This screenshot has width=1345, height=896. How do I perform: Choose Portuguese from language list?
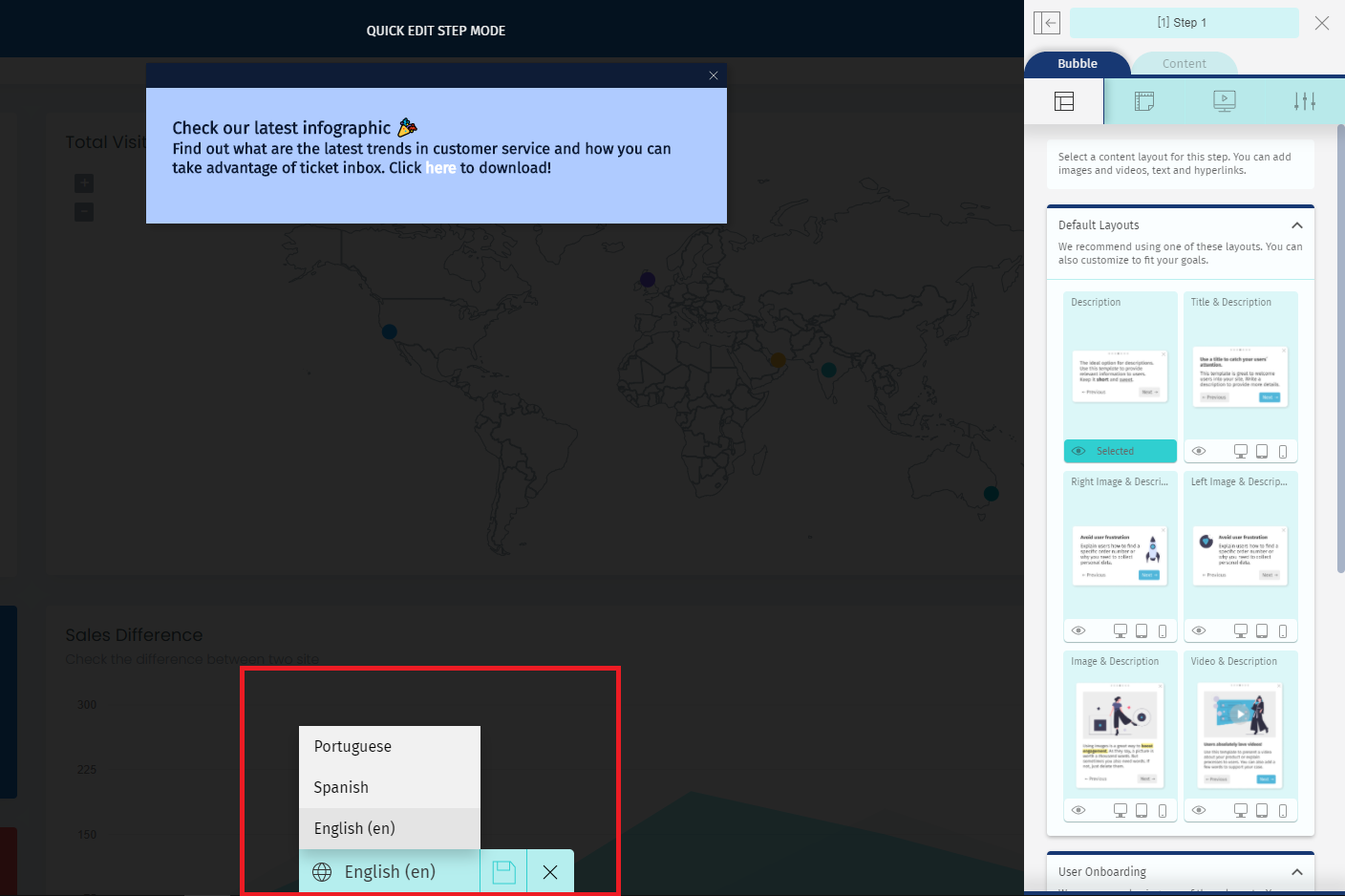tap(352, 746)
